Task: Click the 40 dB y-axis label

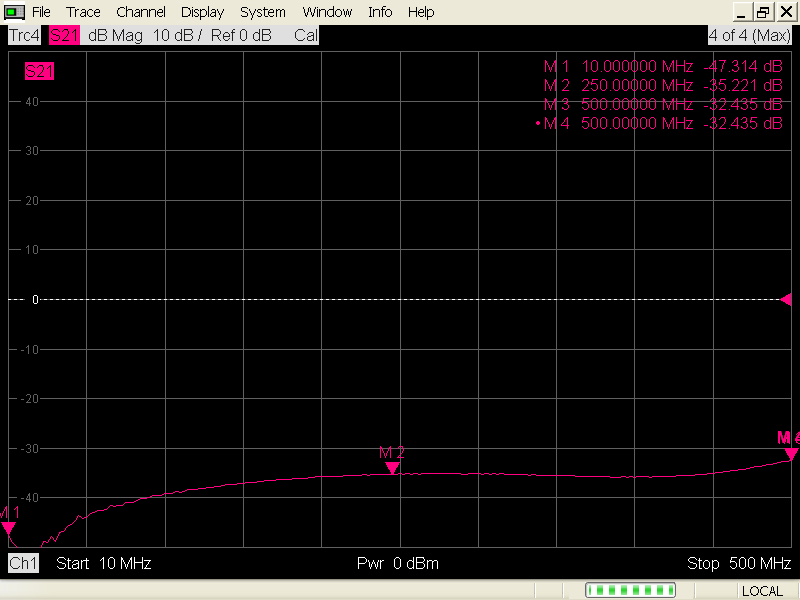Action: (32, 102)
